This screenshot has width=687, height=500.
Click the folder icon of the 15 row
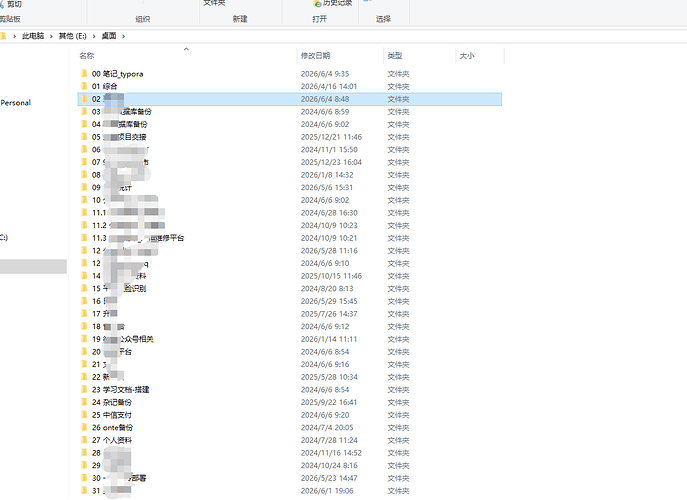click(x=84, y=288)
